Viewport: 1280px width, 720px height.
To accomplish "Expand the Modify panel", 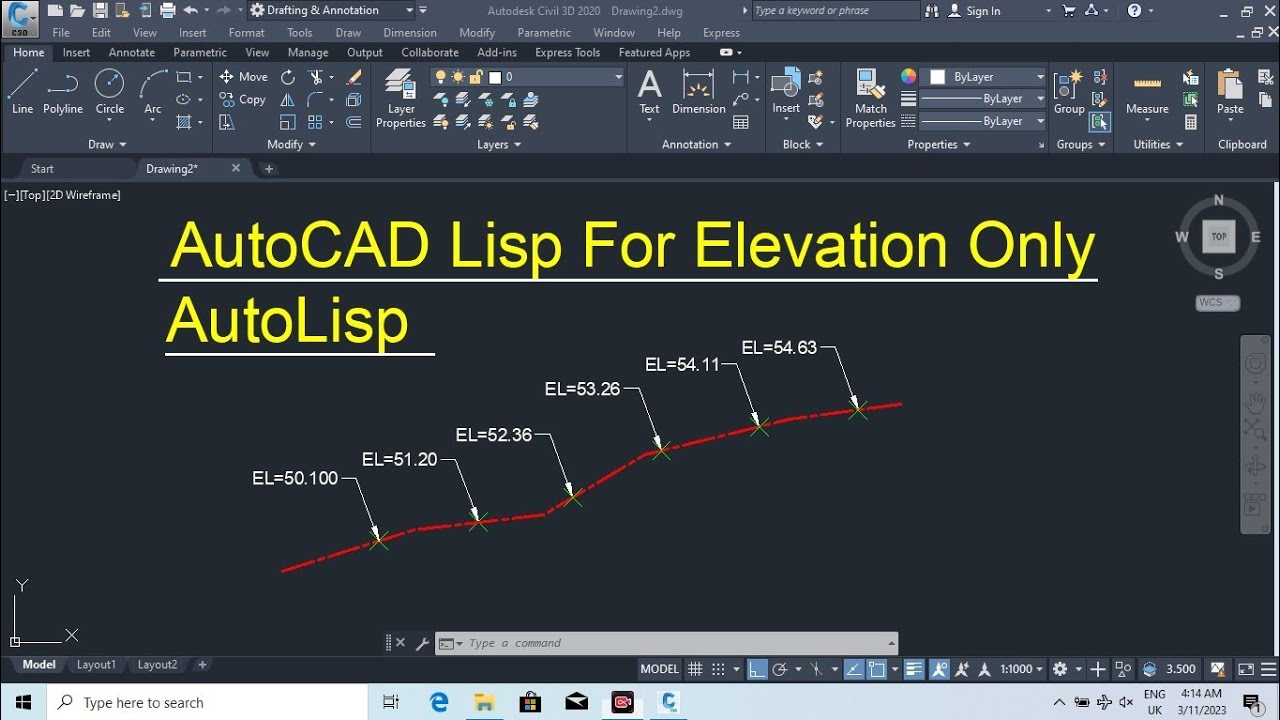I will tap(292, 144).
